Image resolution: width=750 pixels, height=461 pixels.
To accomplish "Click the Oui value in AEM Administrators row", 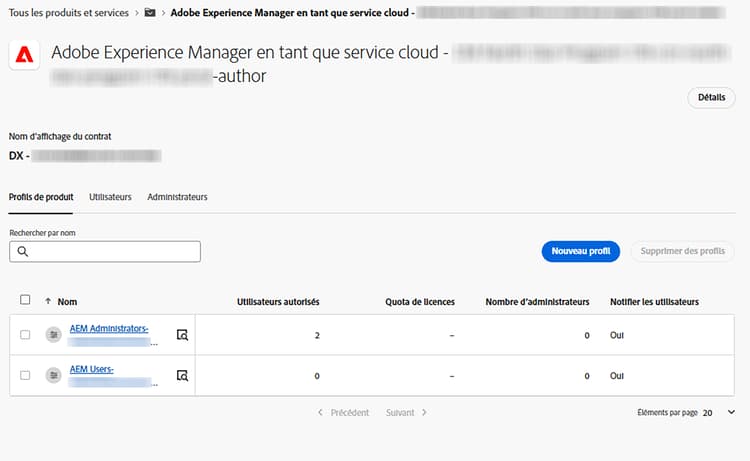I will [x=617, y=335].
